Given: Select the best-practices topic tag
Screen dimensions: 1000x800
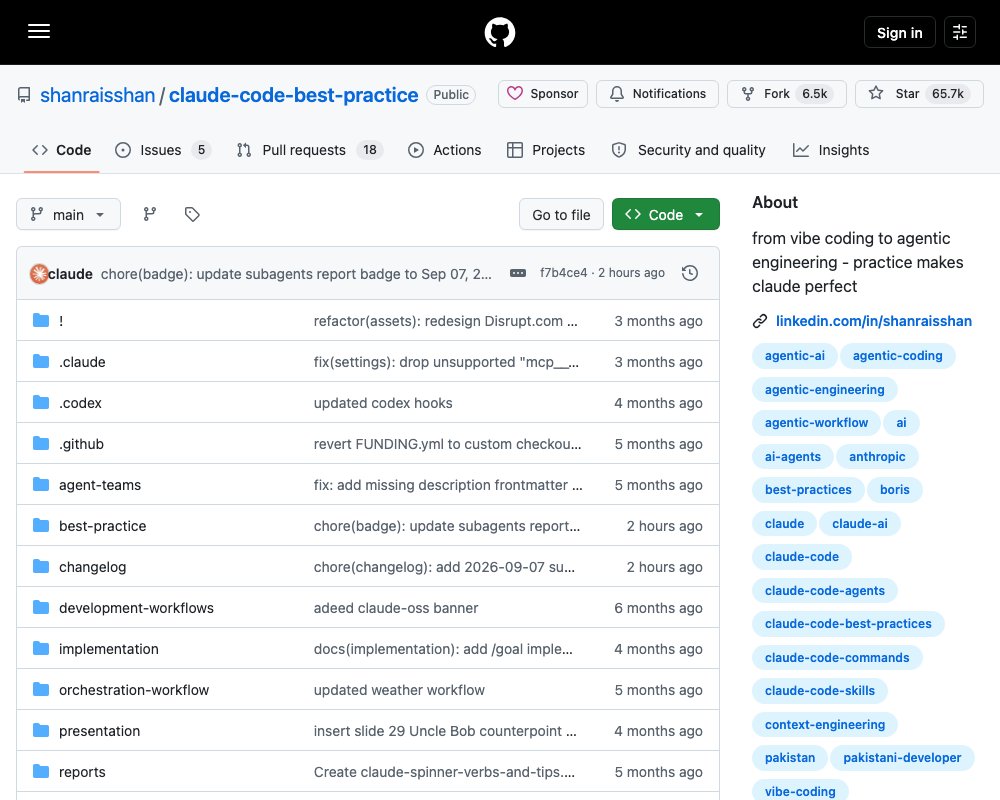Looking at the screenshot, I should pos(808,490).
